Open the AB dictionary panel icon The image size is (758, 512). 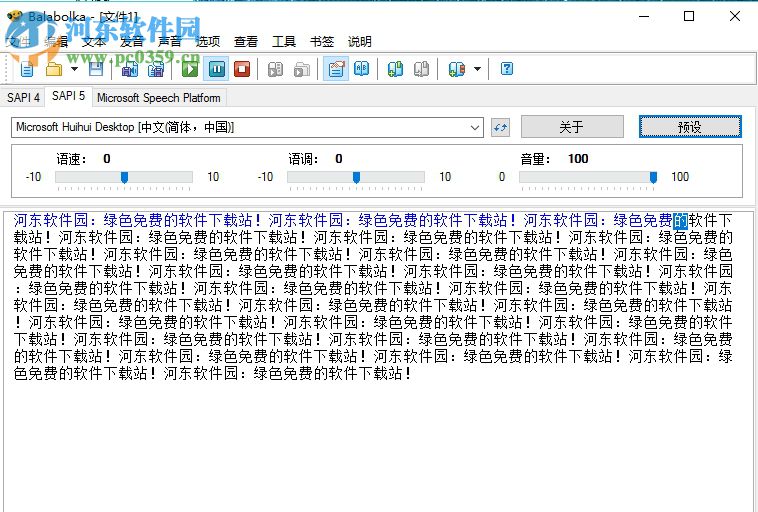(362, 69)
